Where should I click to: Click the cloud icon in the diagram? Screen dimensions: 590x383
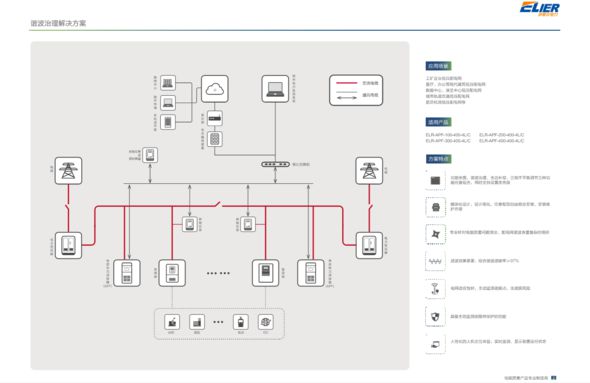click(214, 89)
